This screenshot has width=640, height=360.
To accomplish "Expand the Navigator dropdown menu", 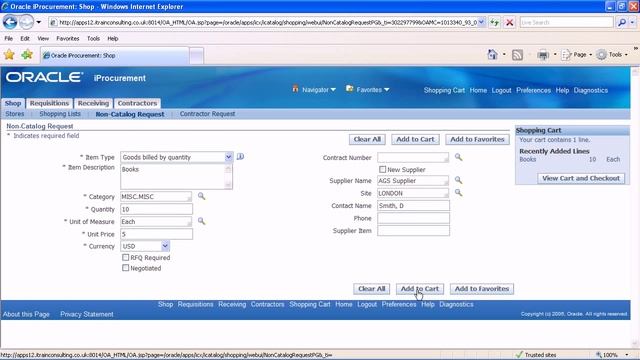I will pos(333,89).
